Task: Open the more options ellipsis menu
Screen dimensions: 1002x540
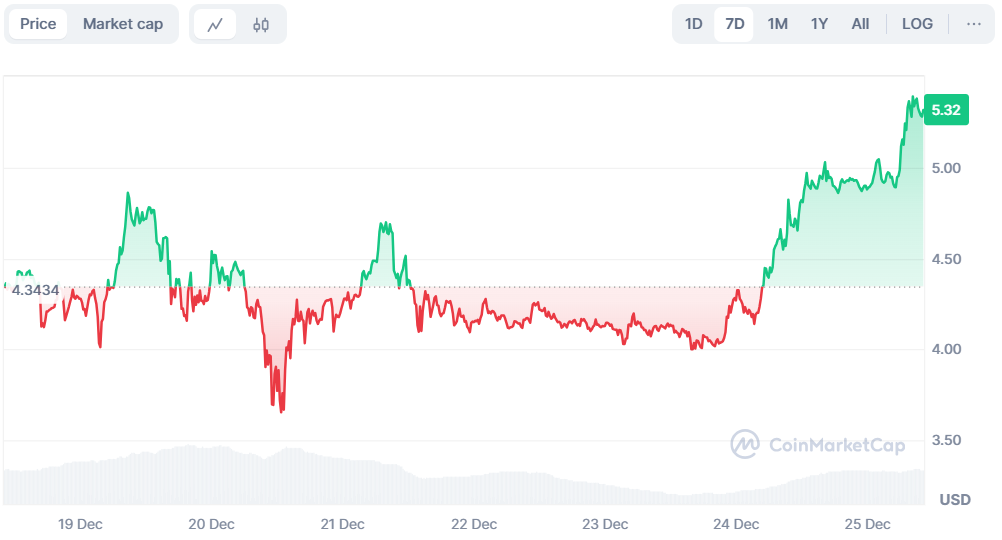Action: tap(973, 24)
